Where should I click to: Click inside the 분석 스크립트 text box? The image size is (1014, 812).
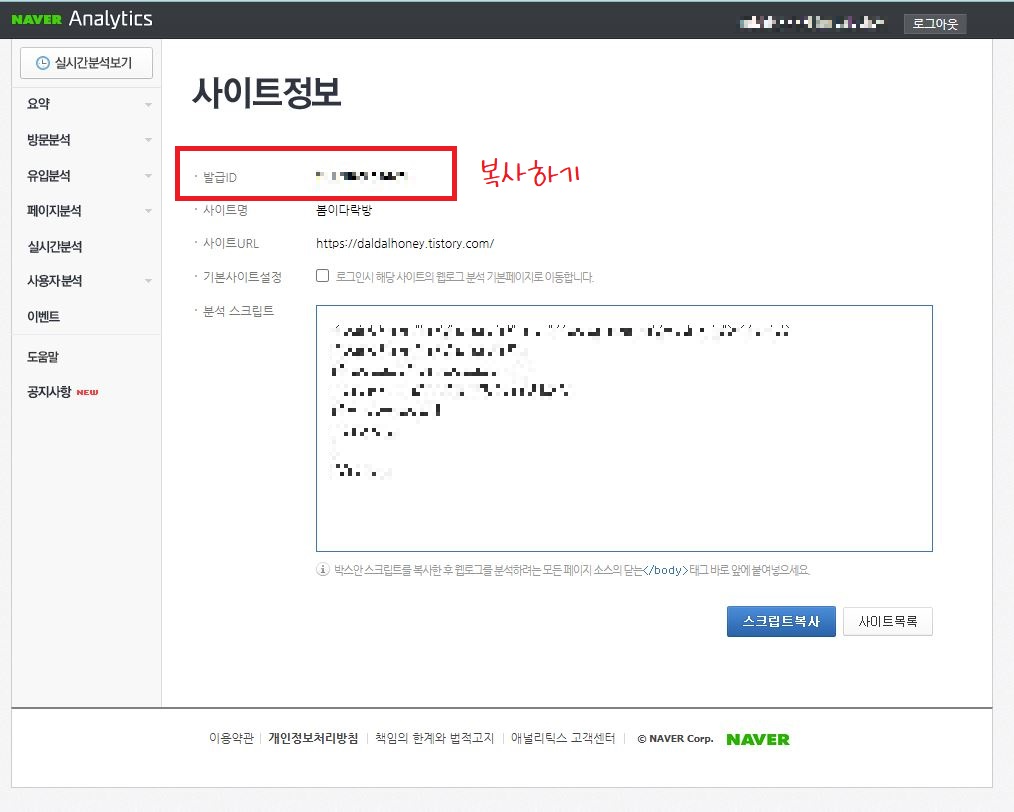(624, 428)
